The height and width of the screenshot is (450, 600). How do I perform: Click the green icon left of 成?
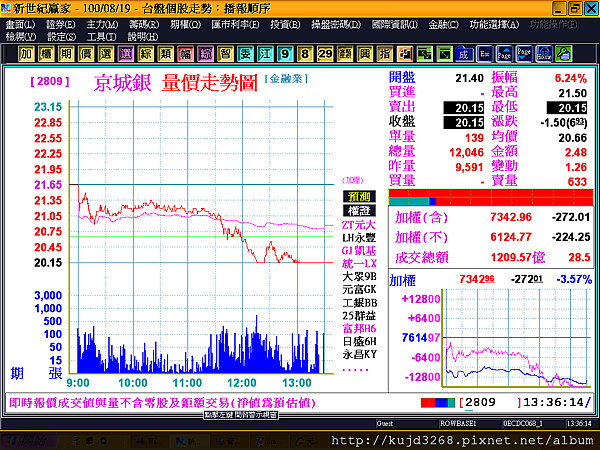coord(444,54)
